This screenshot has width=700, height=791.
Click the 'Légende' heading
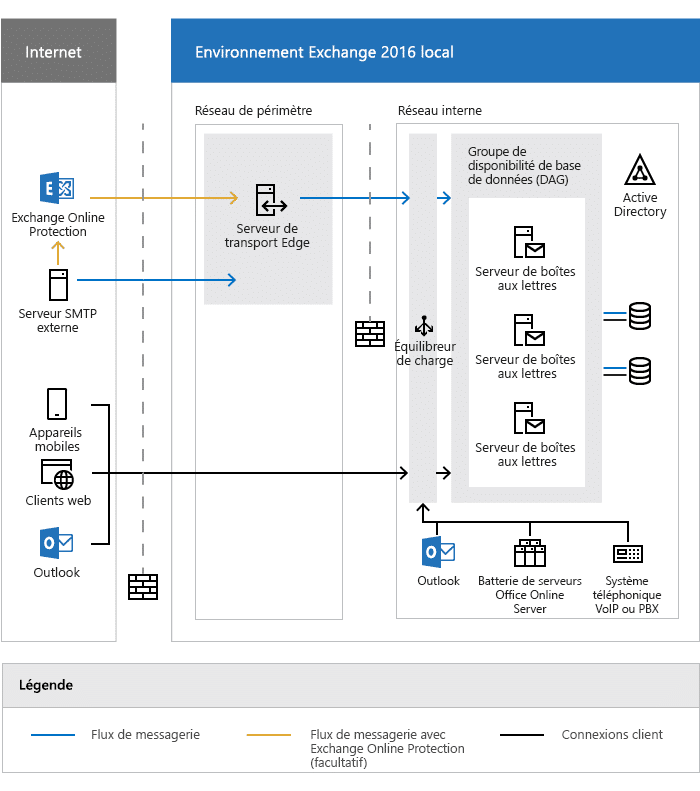46,685
